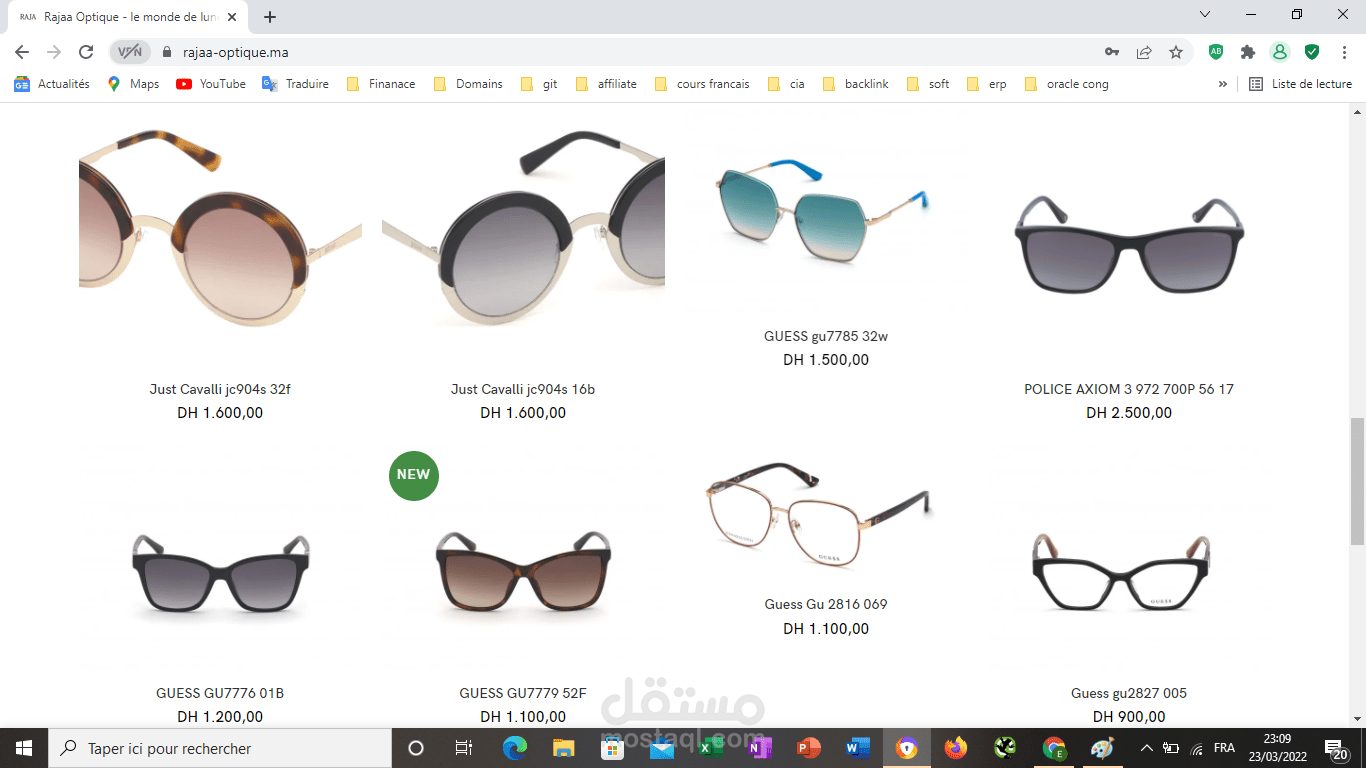Expand Domains bookmark folder

(x=468, y=84)
